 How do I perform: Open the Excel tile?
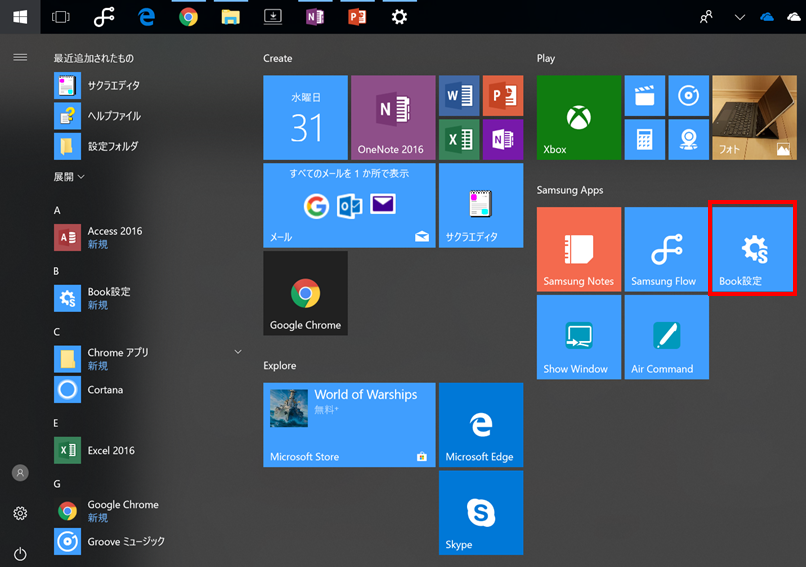[x=459, y=139]
